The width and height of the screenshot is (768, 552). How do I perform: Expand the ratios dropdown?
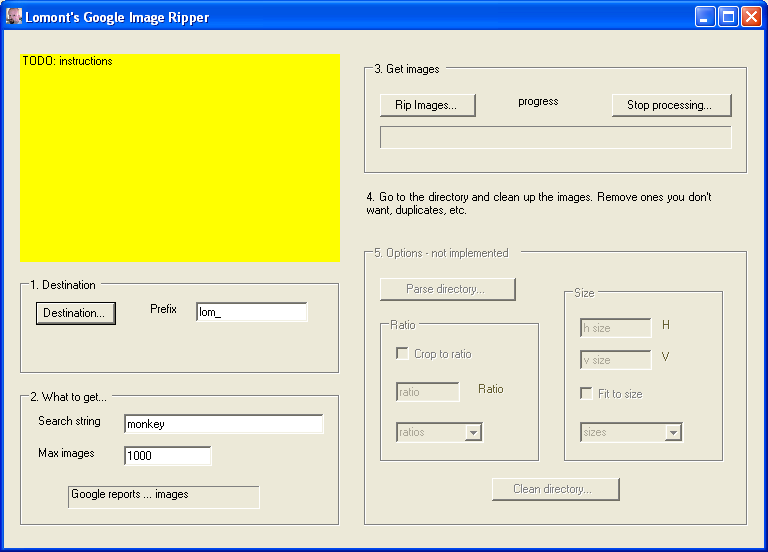[x=473, y=433]
